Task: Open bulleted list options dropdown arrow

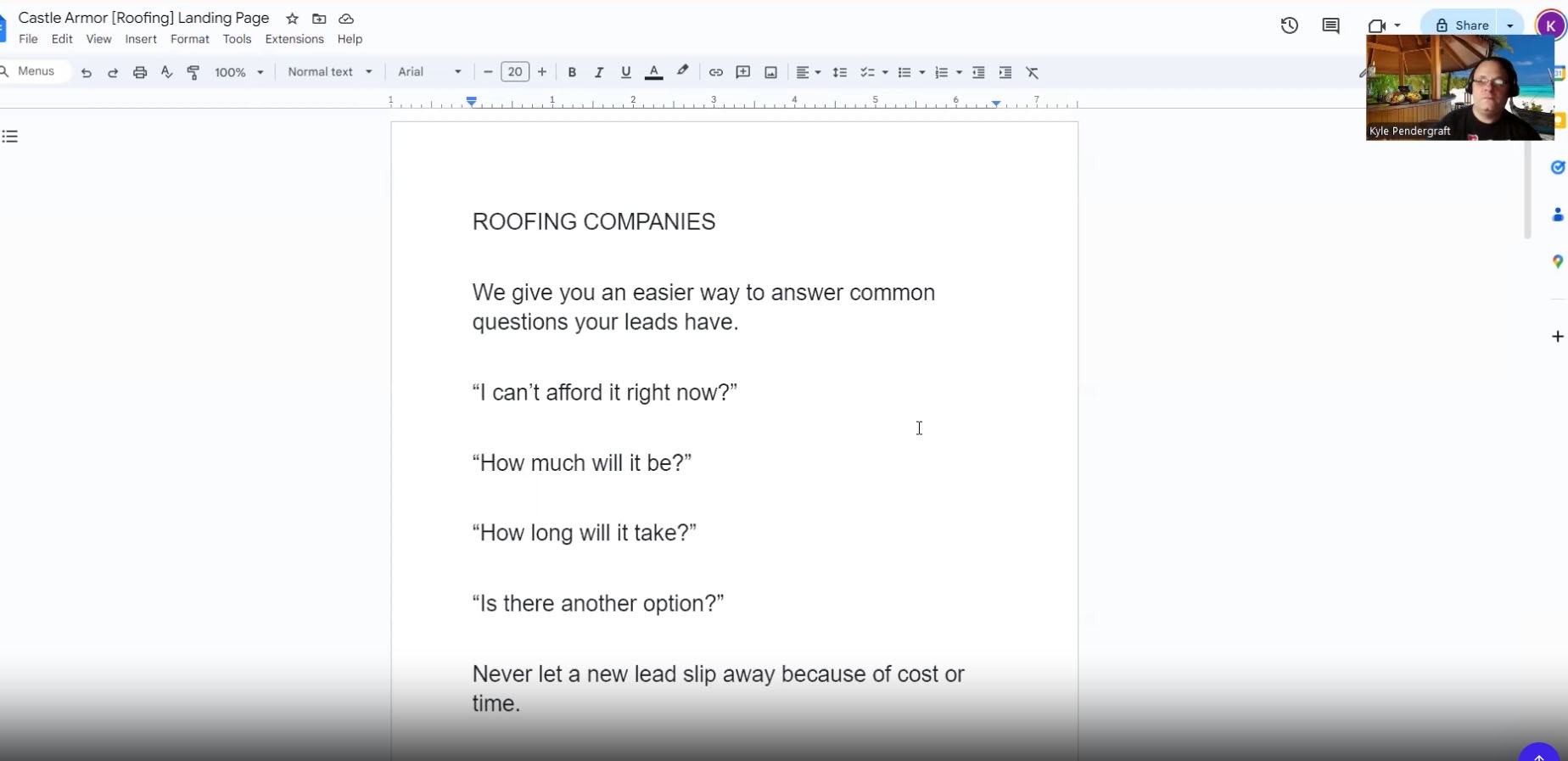Action: (922, 73)
